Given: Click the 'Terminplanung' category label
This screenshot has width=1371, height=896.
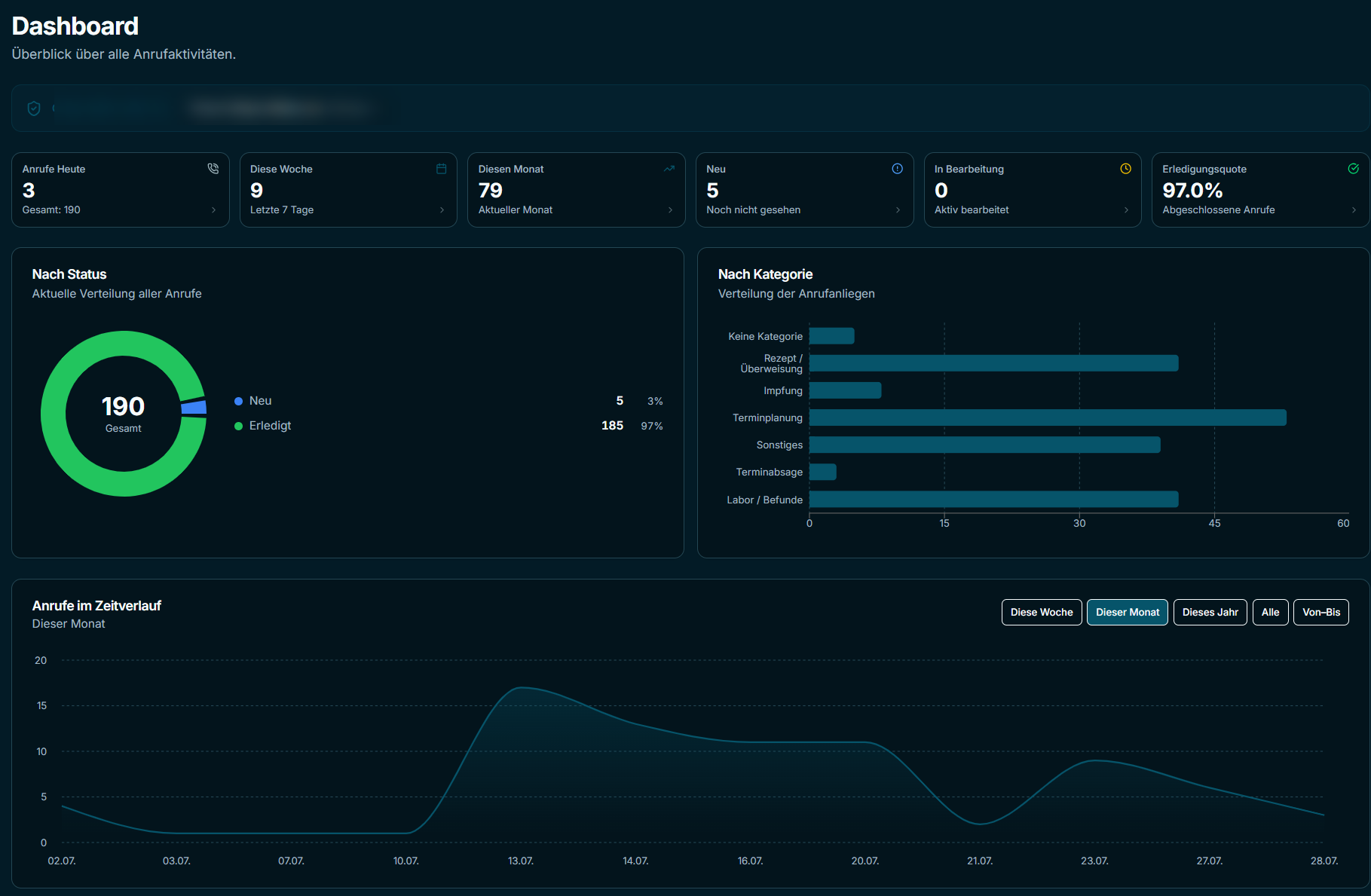Looking at the screenshot, I should click(x=767, y=417).
